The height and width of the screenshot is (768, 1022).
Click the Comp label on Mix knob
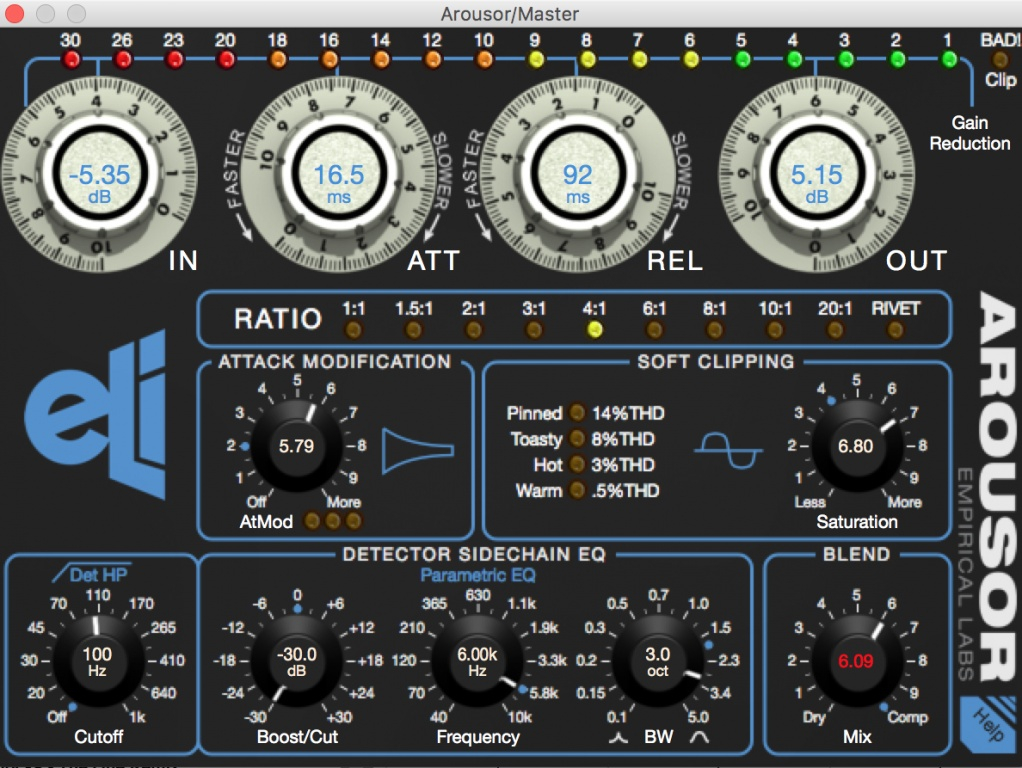click(908, 717)
